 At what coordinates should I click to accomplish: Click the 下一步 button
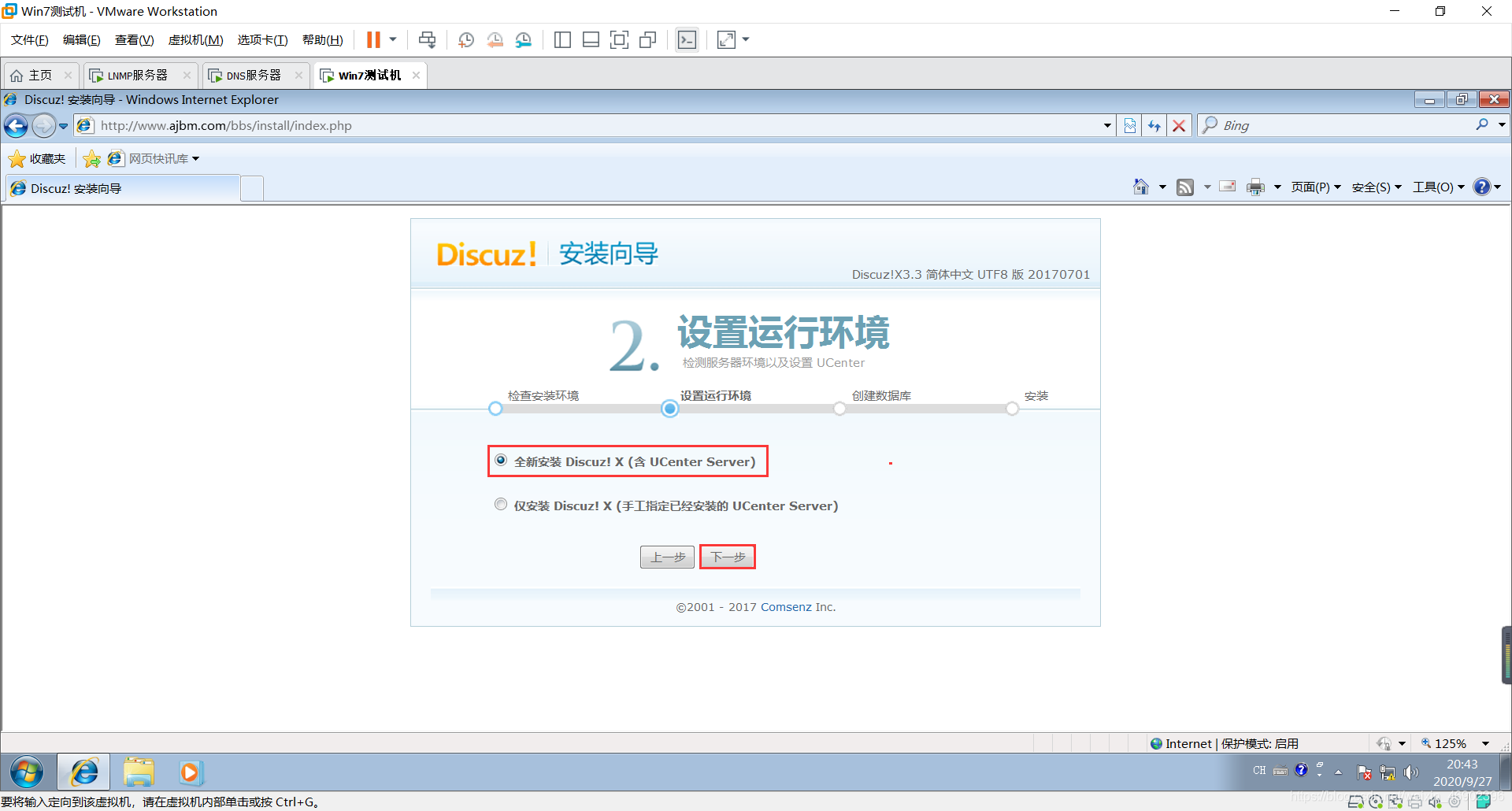[728, 557]
